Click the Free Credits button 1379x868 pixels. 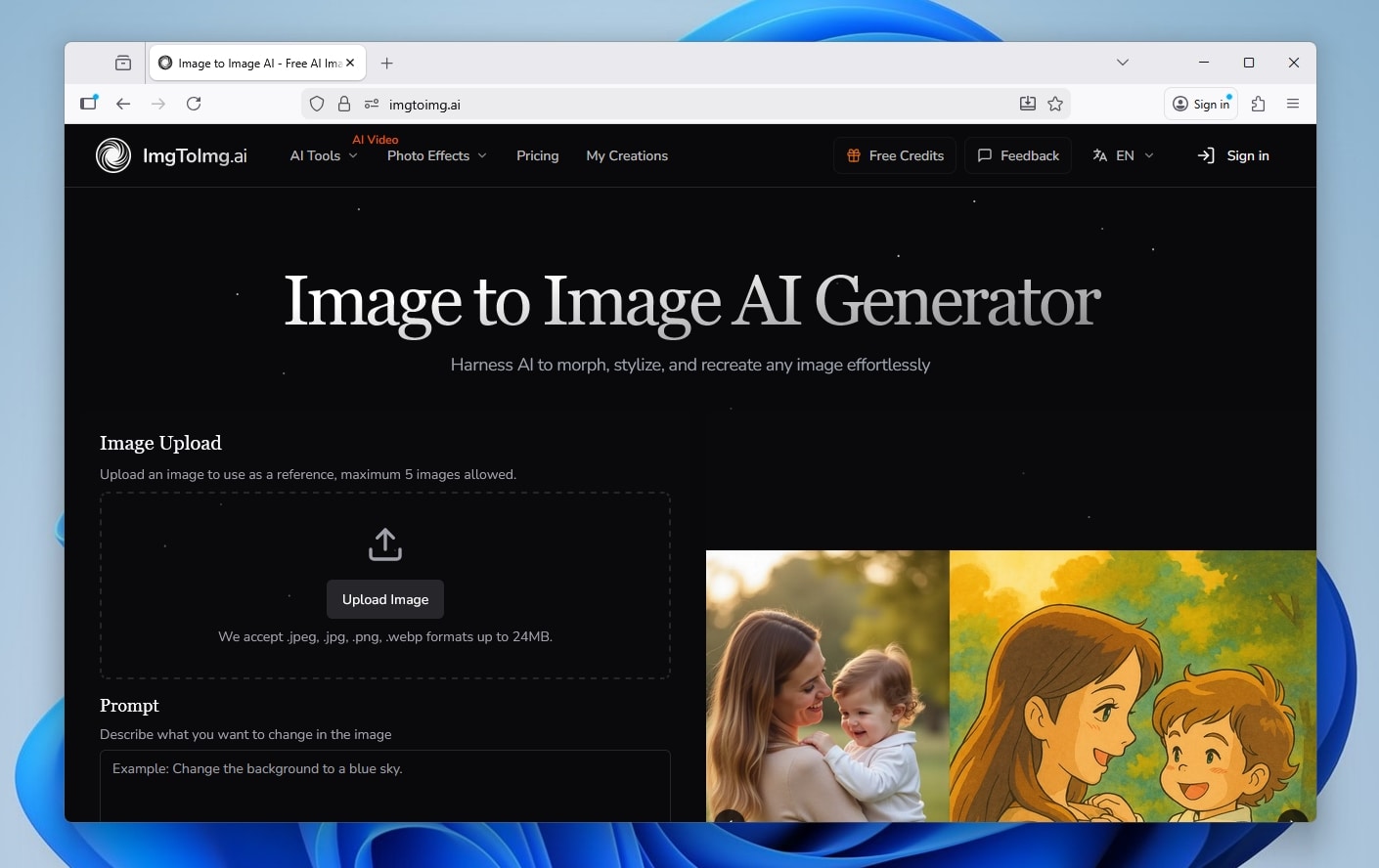tap(895, 155)
